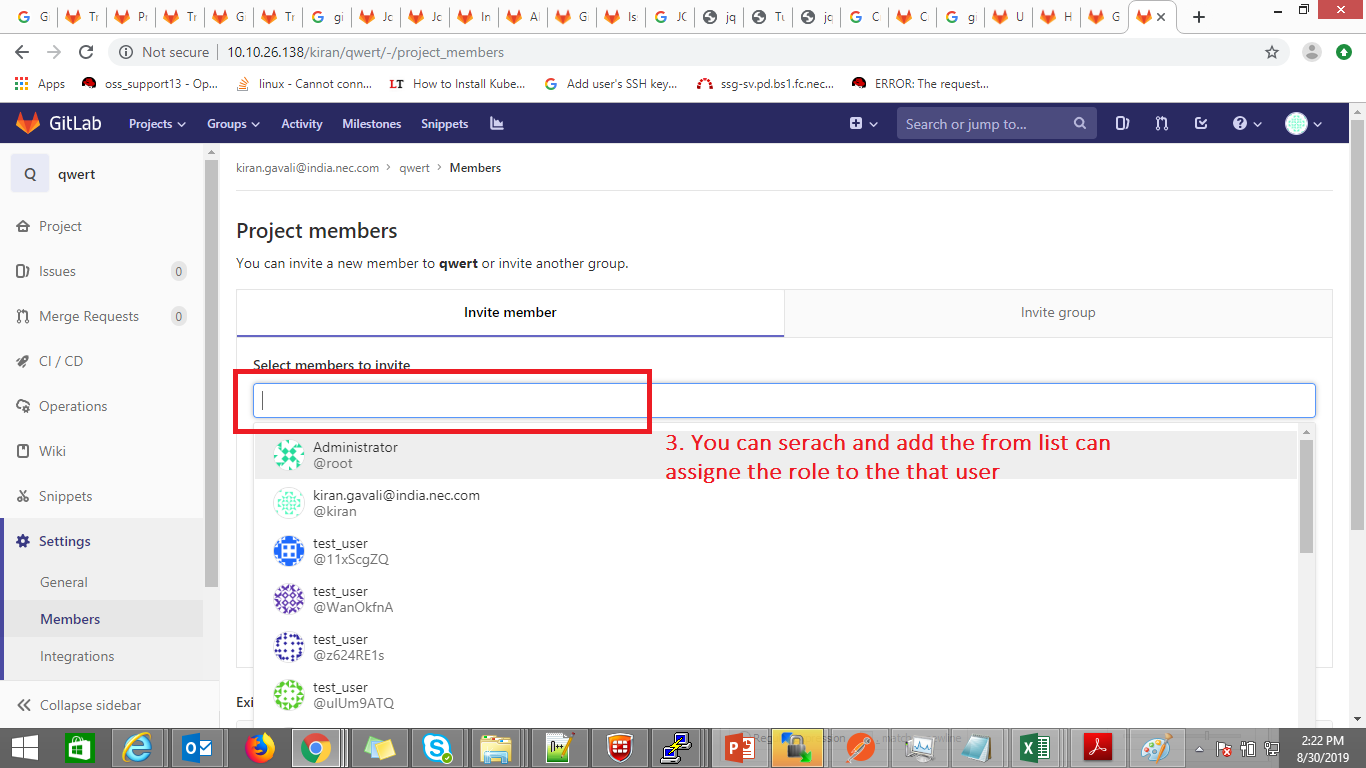
Task: Open Merge Requests from the sidebar
Action: pos(89,316)
